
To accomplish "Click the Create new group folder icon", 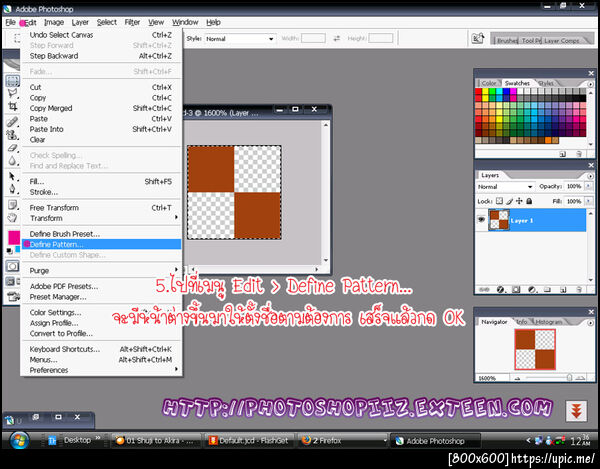I will point(547,290).
